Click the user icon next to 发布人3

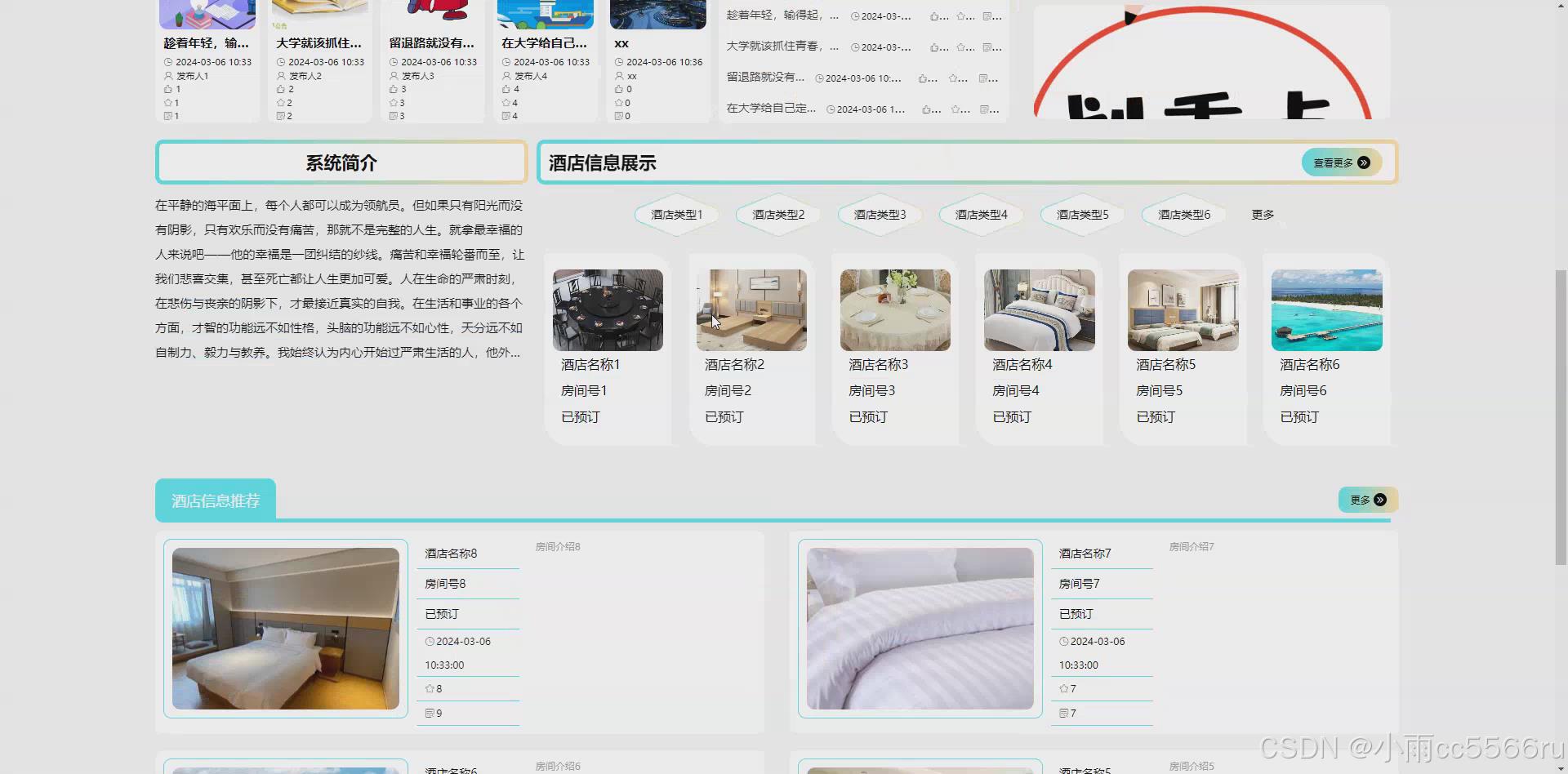(394, 76)
